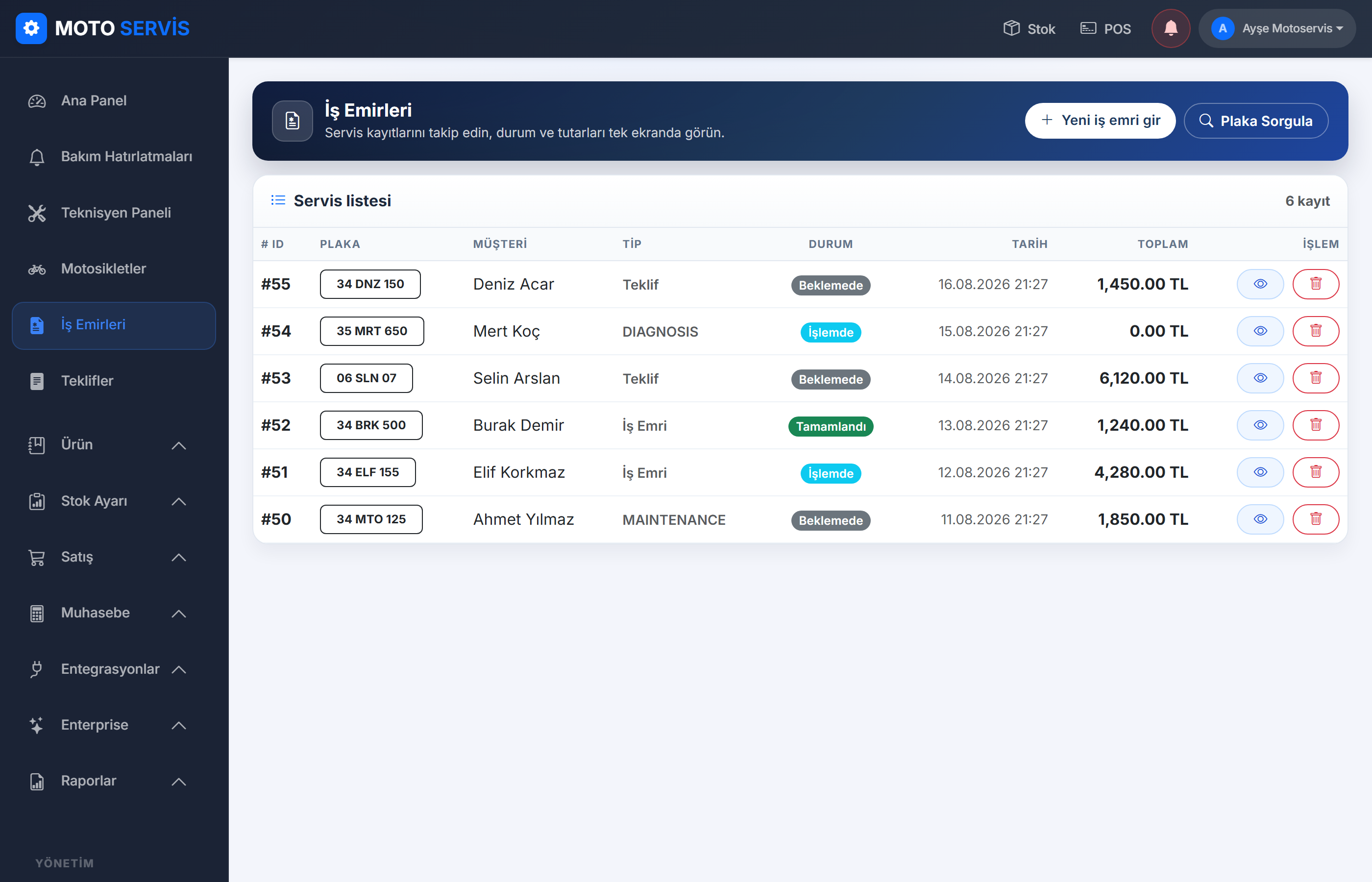Click the Teklifler document icon
The width and height of the screenshot is (1372, 882).
coord(37,381)
